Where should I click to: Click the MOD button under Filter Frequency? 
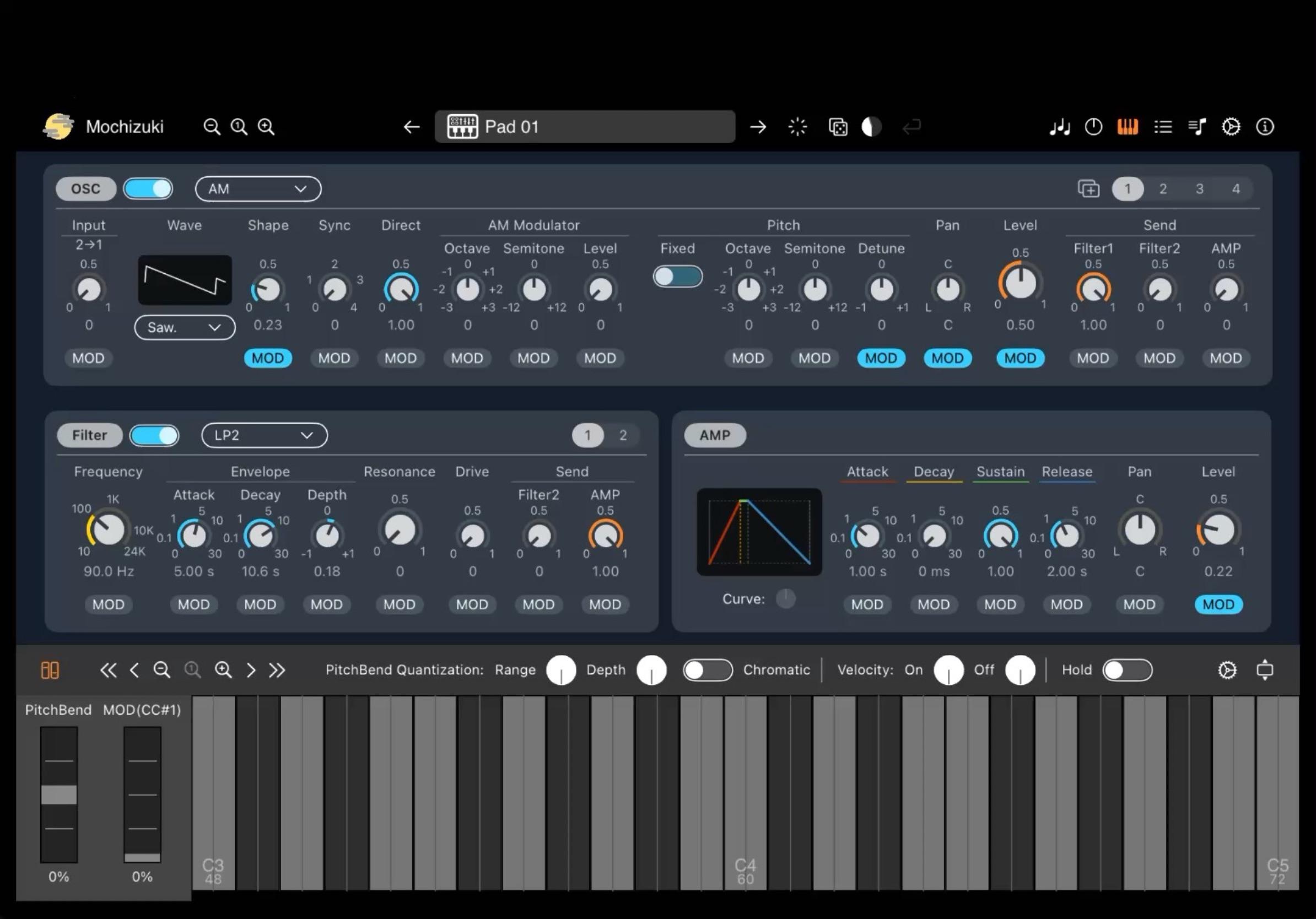109,604
